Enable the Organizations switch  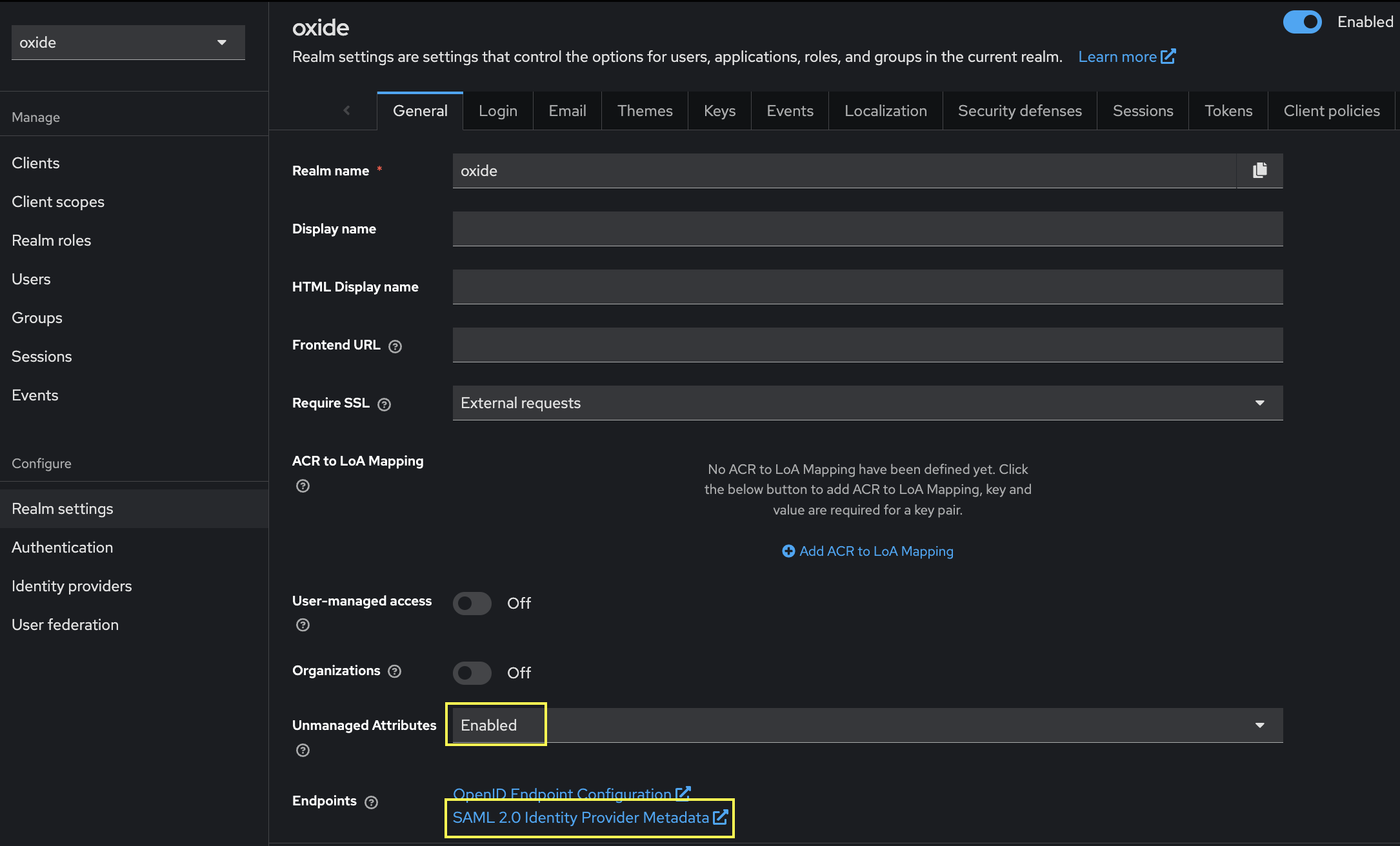(x=472, y=673)
